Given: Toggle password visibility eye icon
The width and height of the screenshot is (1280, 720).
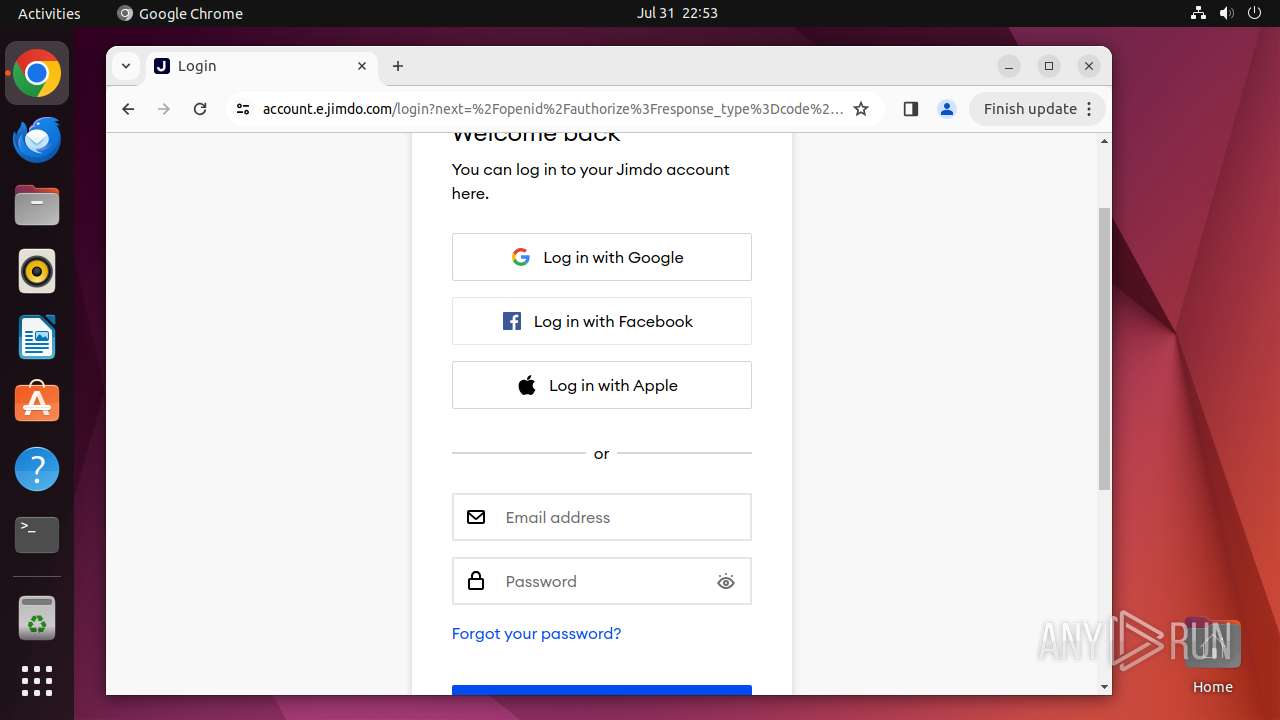Looking at the screenshot, I should (726, 582).
